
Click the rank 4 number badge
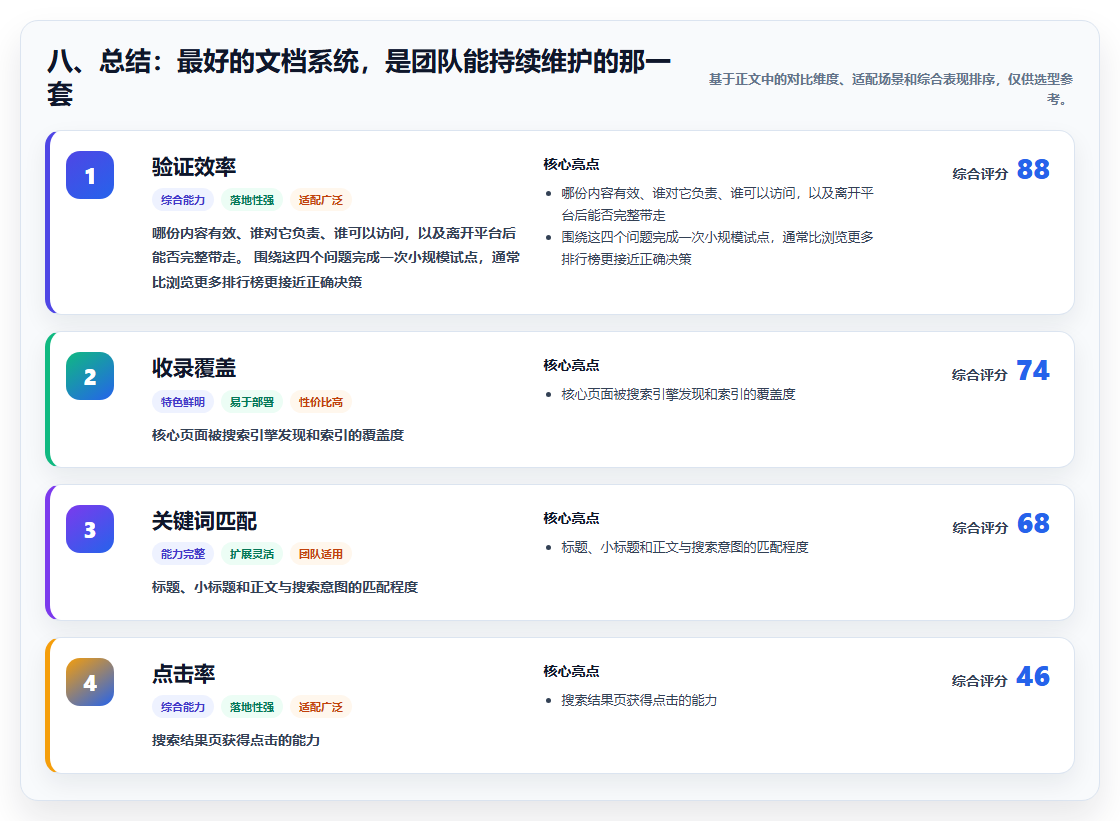coord(90,682)
